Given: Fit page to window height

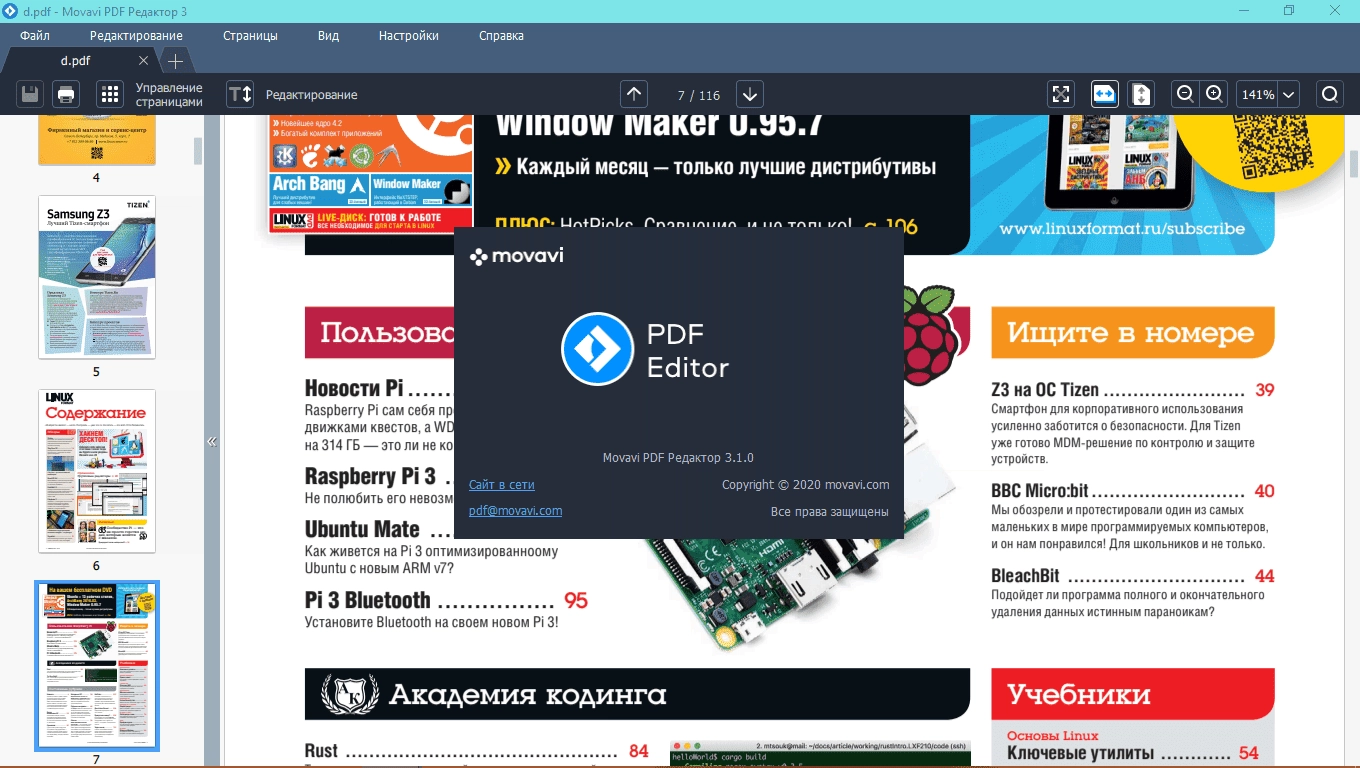Looking at the screenshot, I should [x=1141, y=95].
